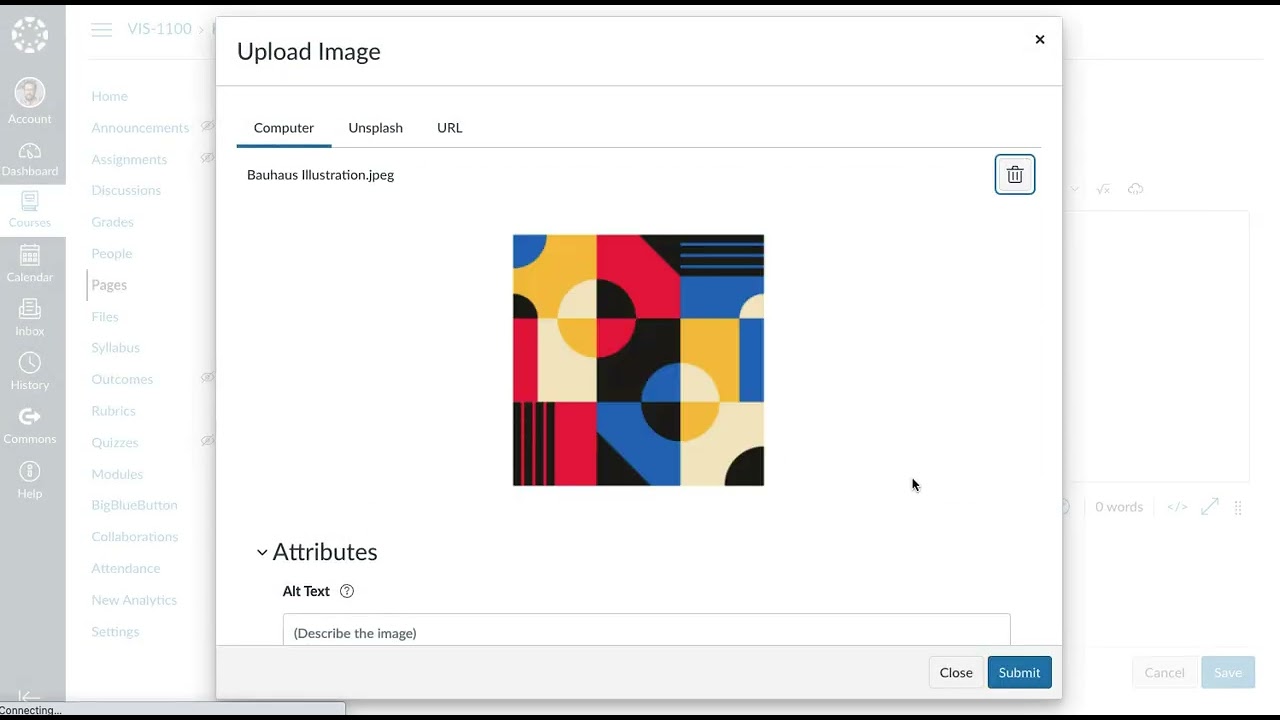Open the toolbar dropdown arrow beside the equation icon
Screen dimensions: 1280x720
tap(1075, 189)
